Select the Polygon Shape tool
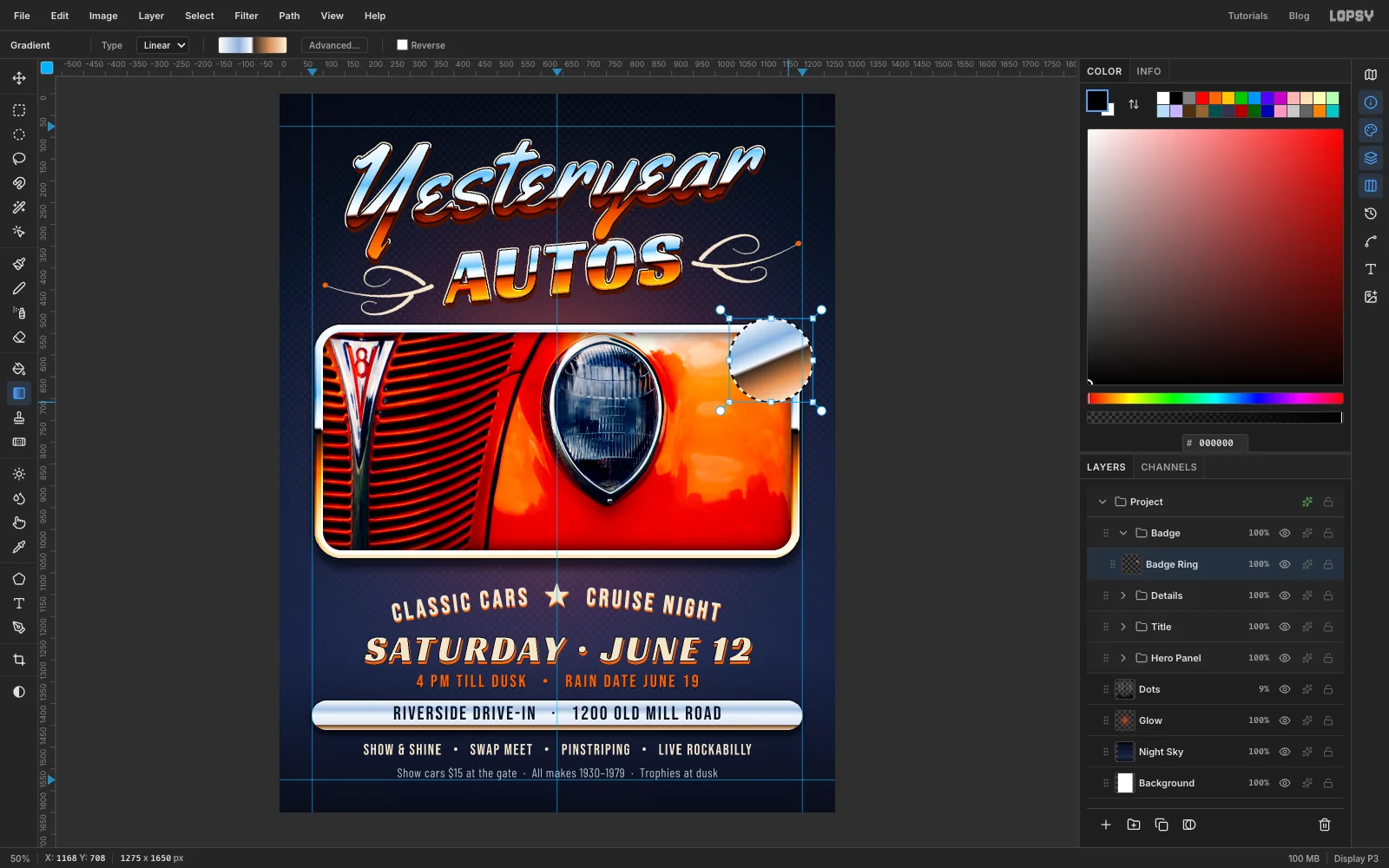 point(19,579)
